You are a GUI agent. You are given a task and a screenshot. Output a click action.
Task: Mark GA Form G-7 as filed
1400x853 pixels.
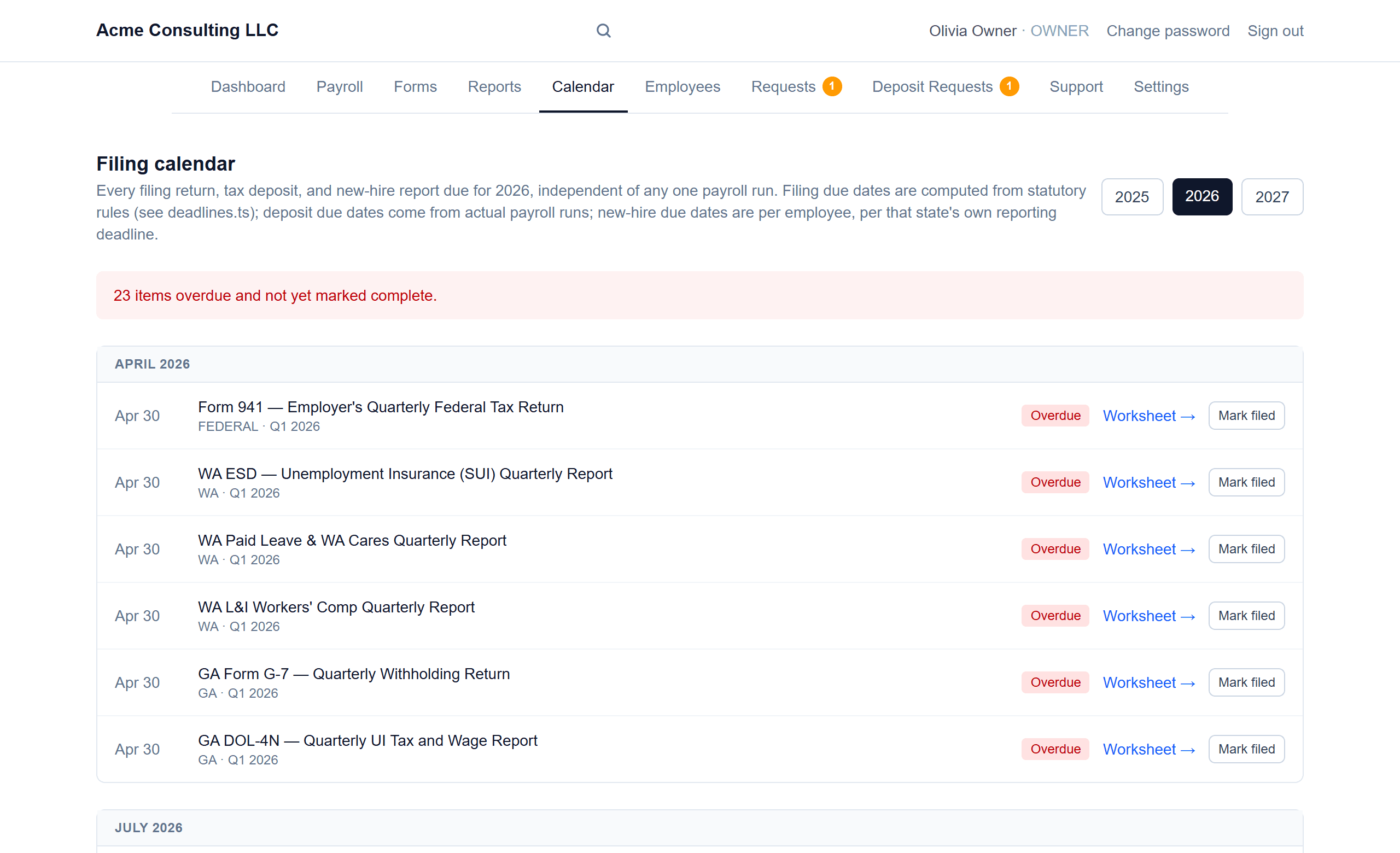pyautogui.click(x=1246, y=682)
